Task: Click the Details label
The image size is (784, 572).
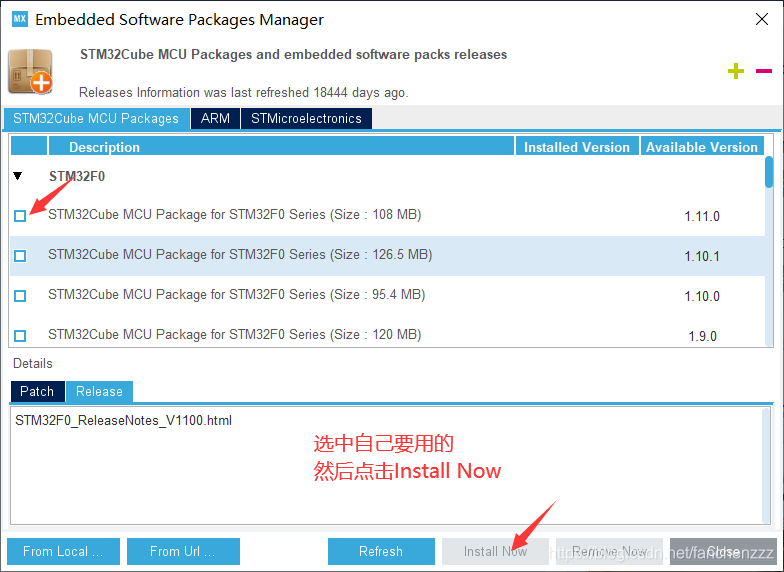Action: 32,363
